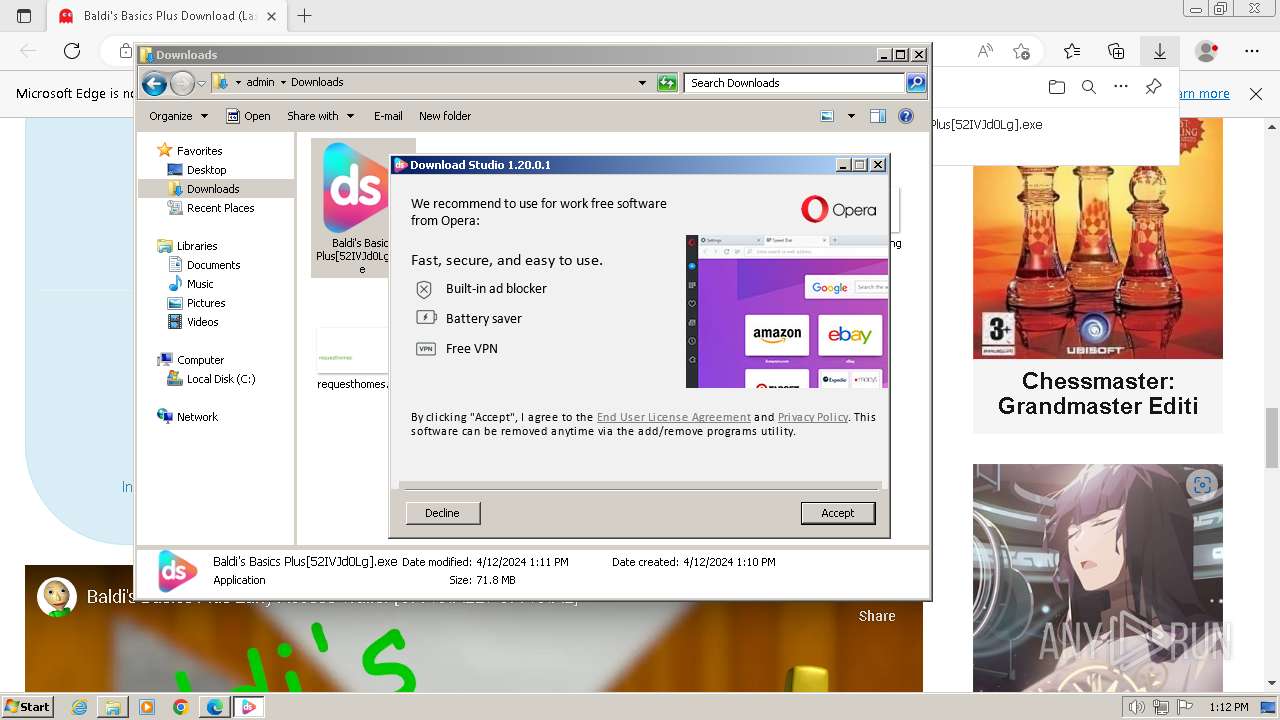Open recent pages dropdown beside forward button
This screenshot has width=1280, height=720.
(x=201, y=84)
